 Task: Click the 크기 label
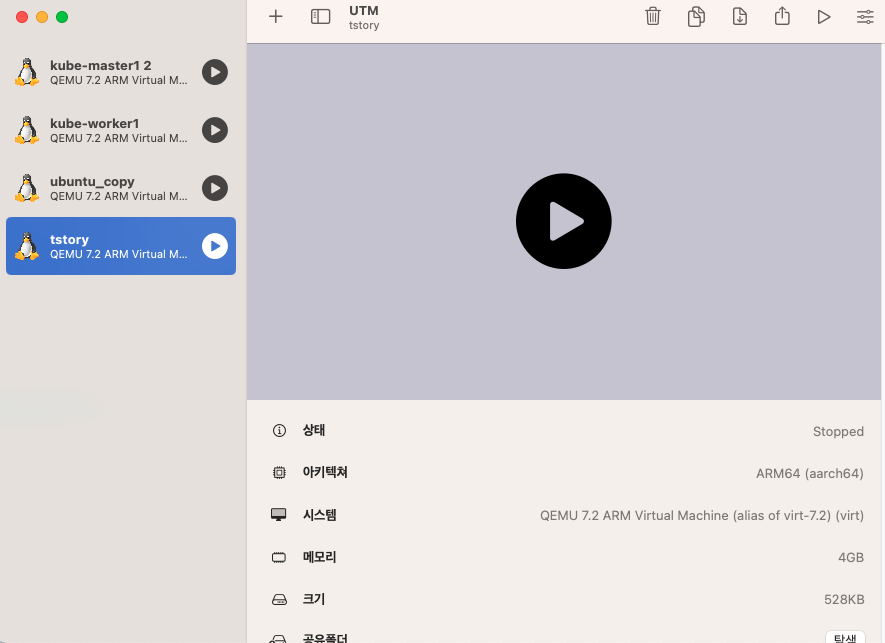314,599
